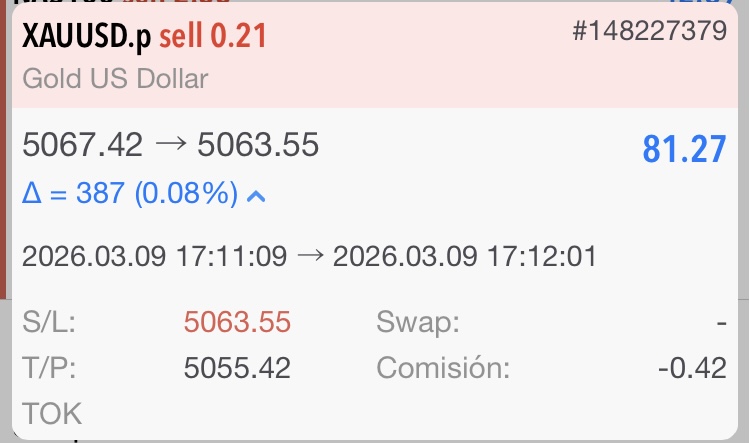
Task: Click the Gold US Dollar description
Action: pos(115,78)
